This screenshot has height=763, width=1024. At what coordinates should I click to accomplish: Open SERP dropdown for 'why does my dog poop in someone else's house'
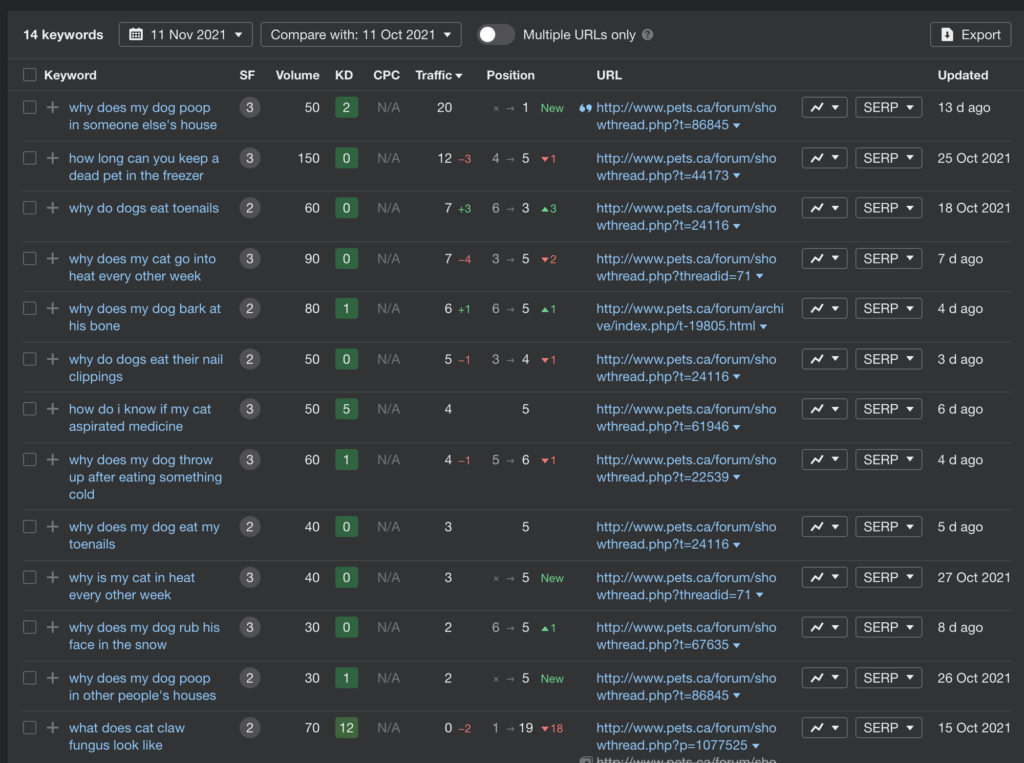(x=888, y=107)
